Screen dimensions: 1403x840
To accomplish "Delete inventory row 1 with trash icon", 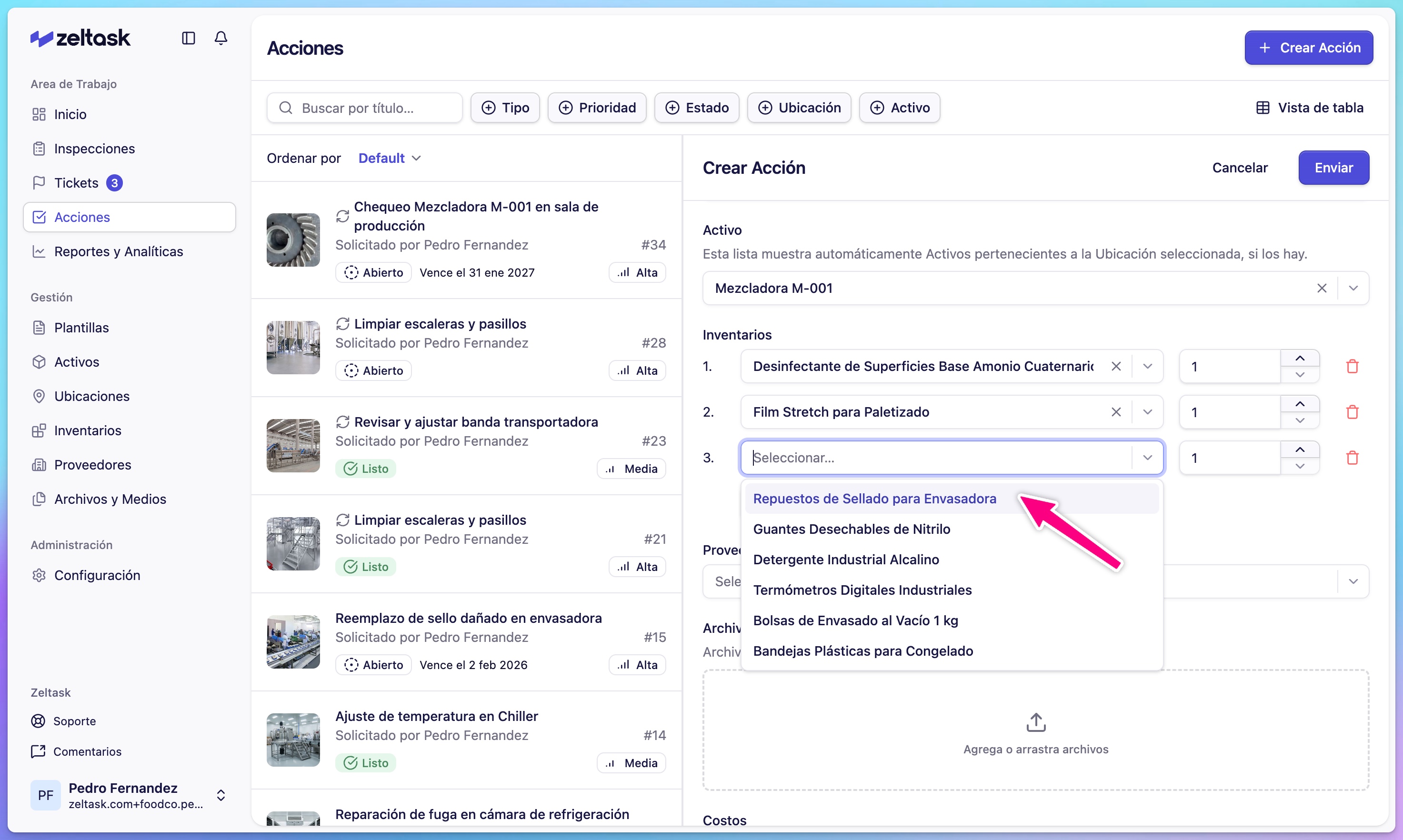I will (1352, 366).
